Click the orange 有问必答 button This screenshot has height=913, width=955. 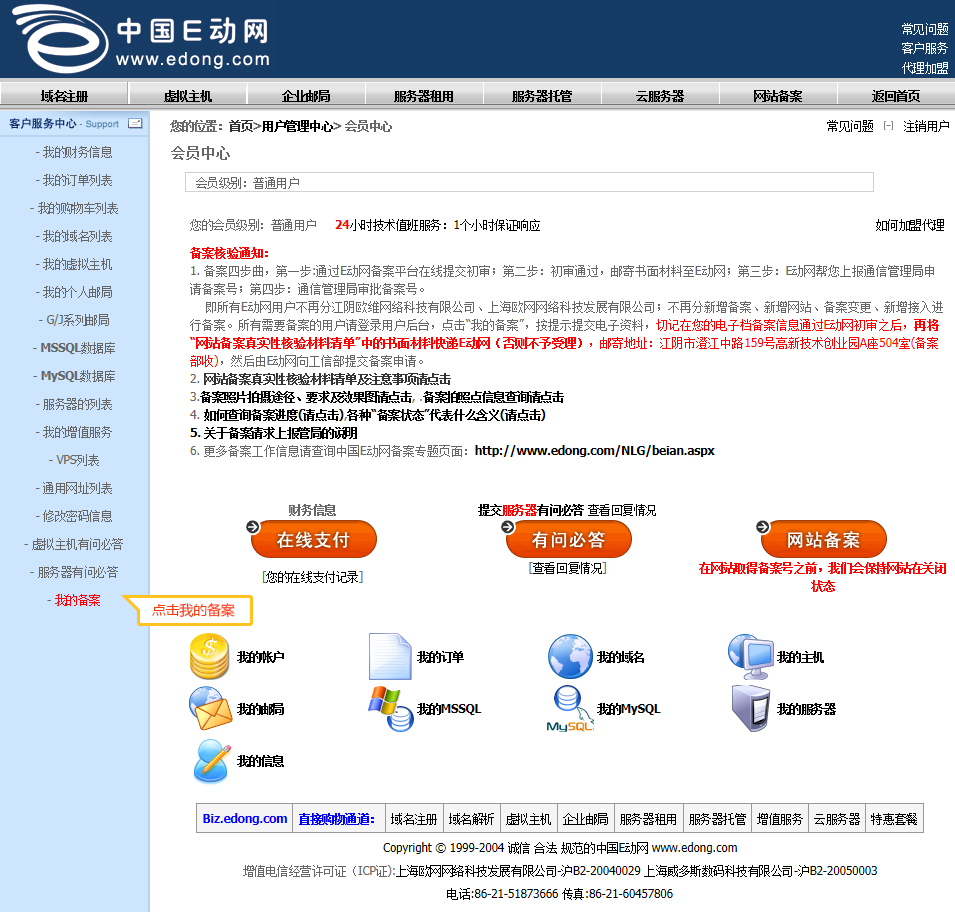[568, 539]
